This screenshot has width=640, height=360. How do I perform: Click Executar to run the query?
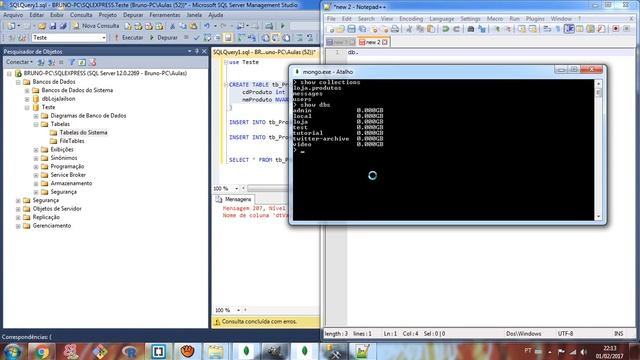(x=129, y=38)
